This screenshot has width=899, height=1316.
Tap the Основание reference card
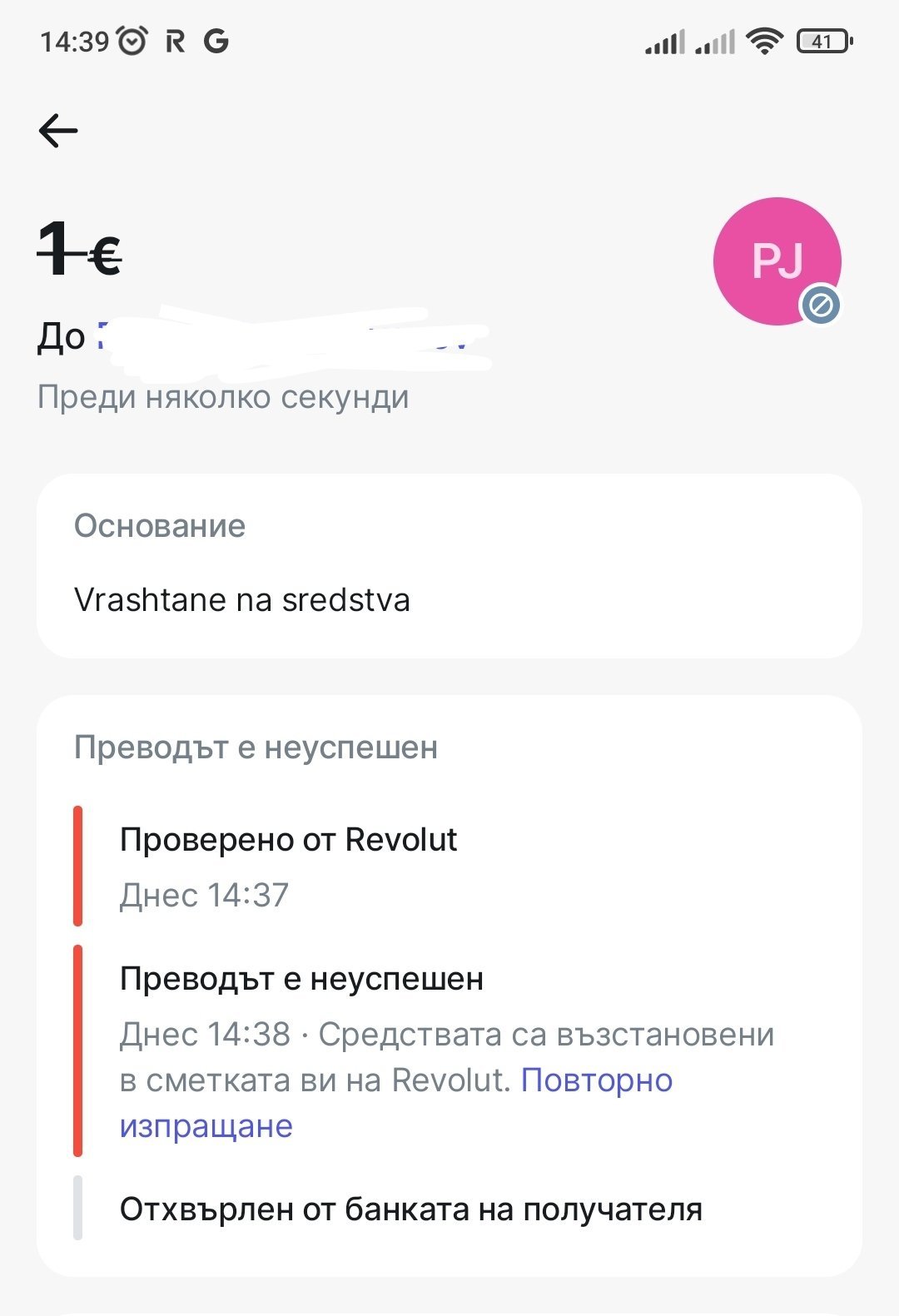coord(449,566)
